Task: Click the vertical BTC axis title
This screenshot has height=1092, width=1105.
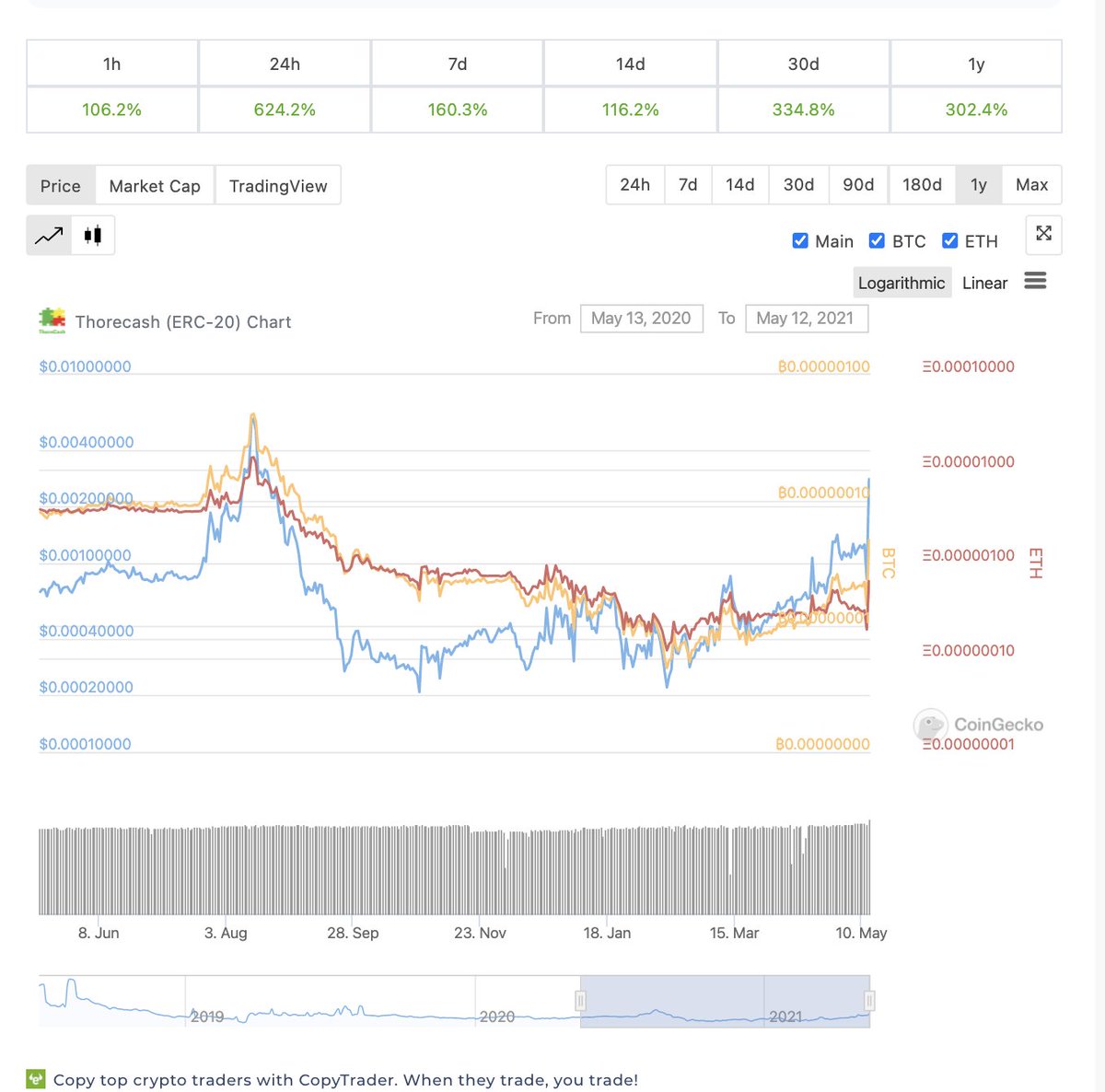Action: coord(889,563)
